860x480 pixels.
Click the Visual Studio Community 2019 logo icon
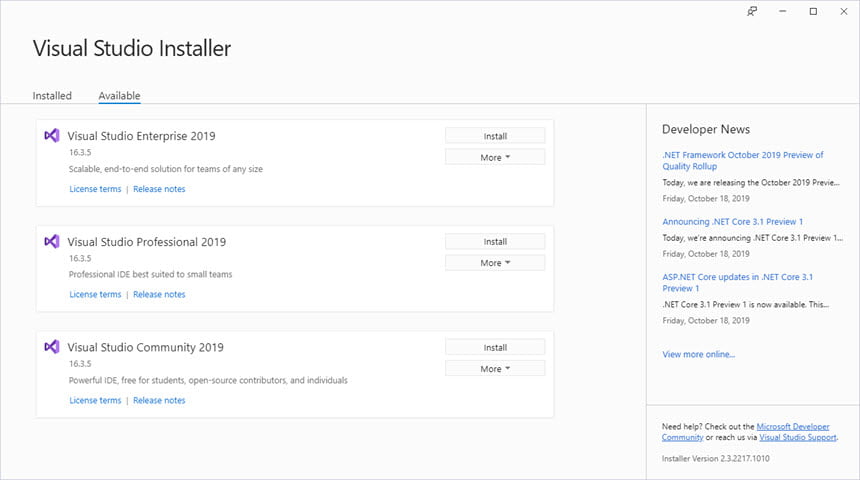(x=52, y=347)
